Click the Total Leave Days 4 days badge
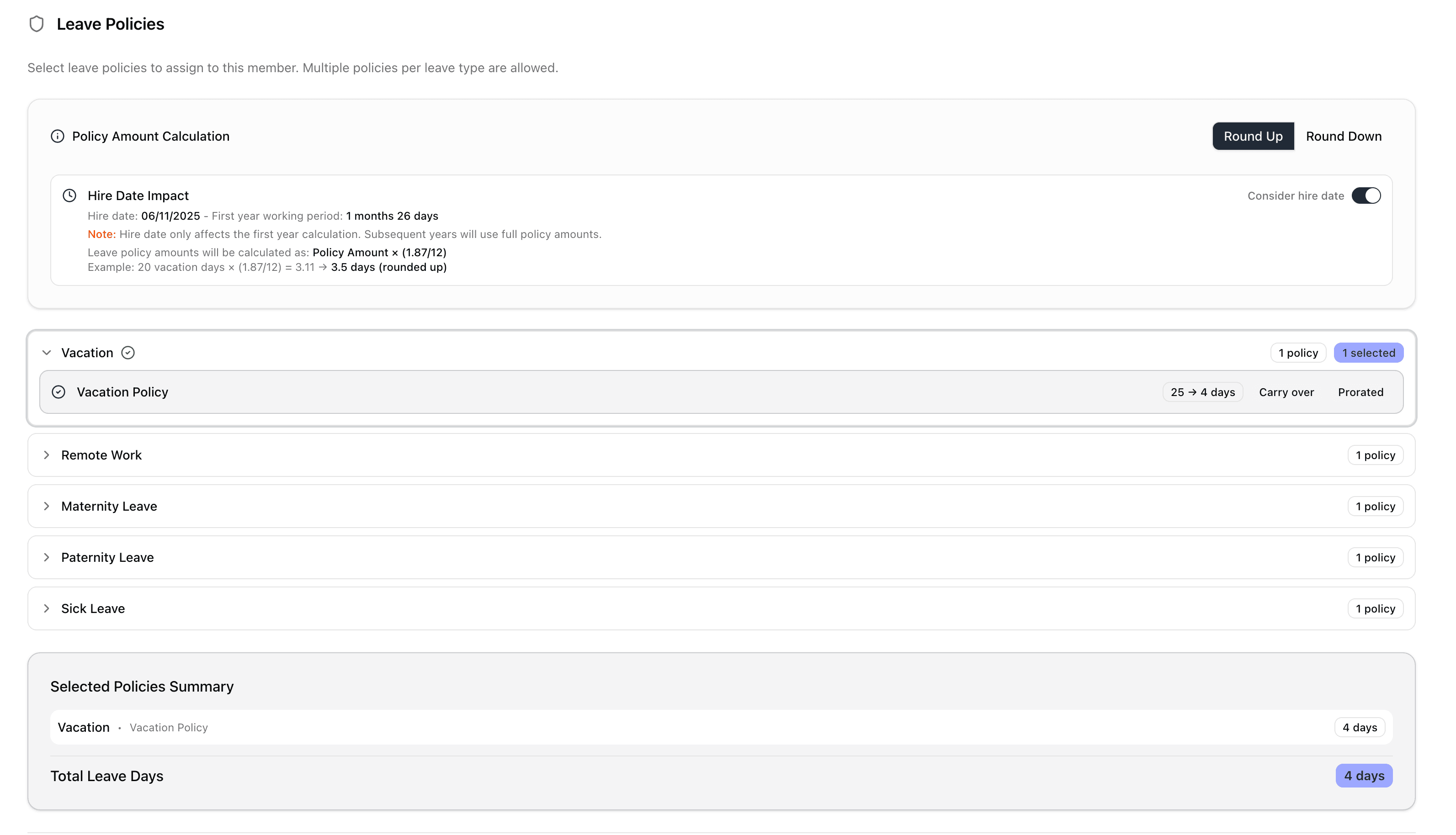 tap(1364, 776)
